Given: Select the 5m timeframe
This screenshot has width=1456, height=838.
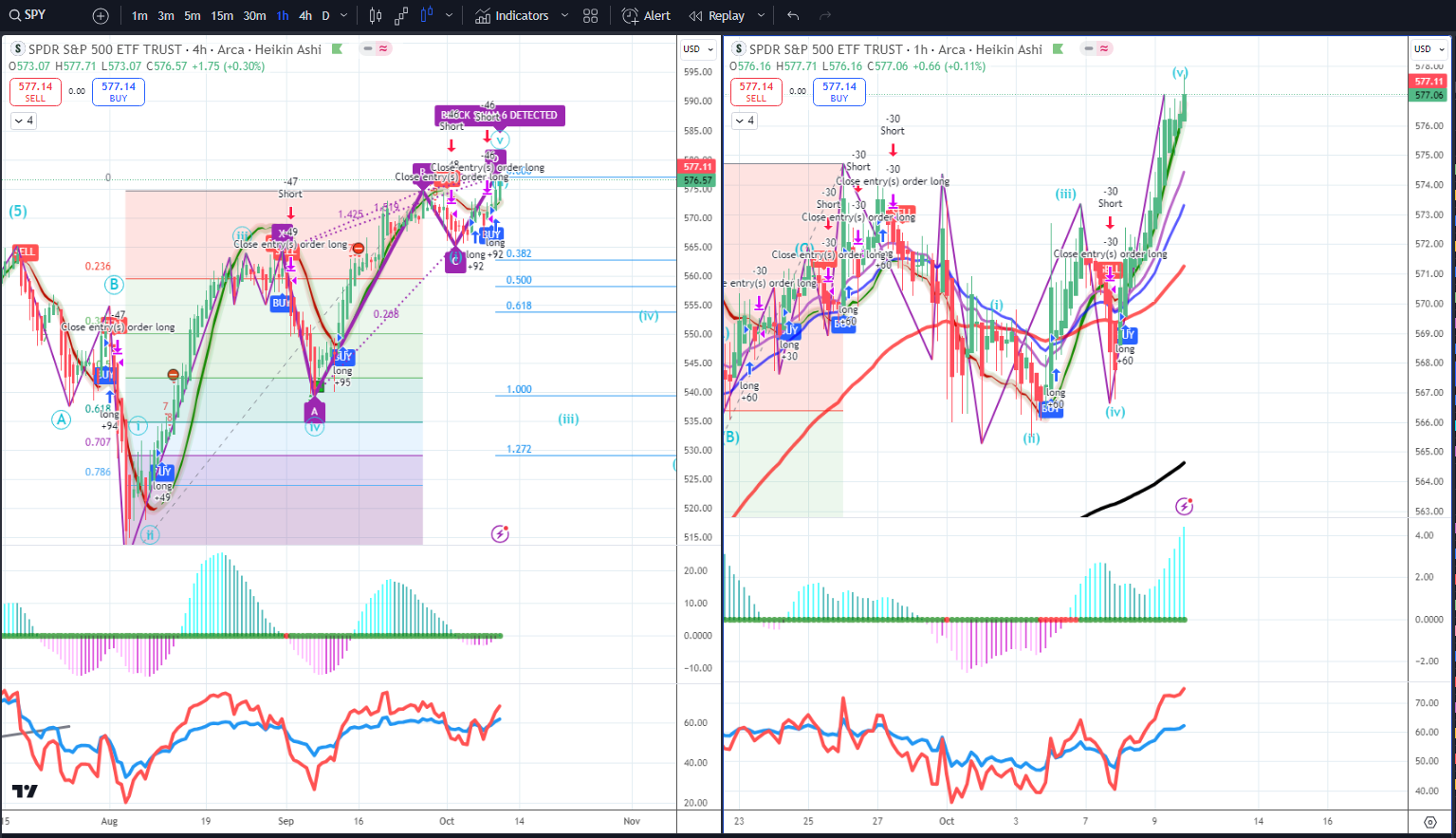Looking at the screenshot, I should 193,16.
